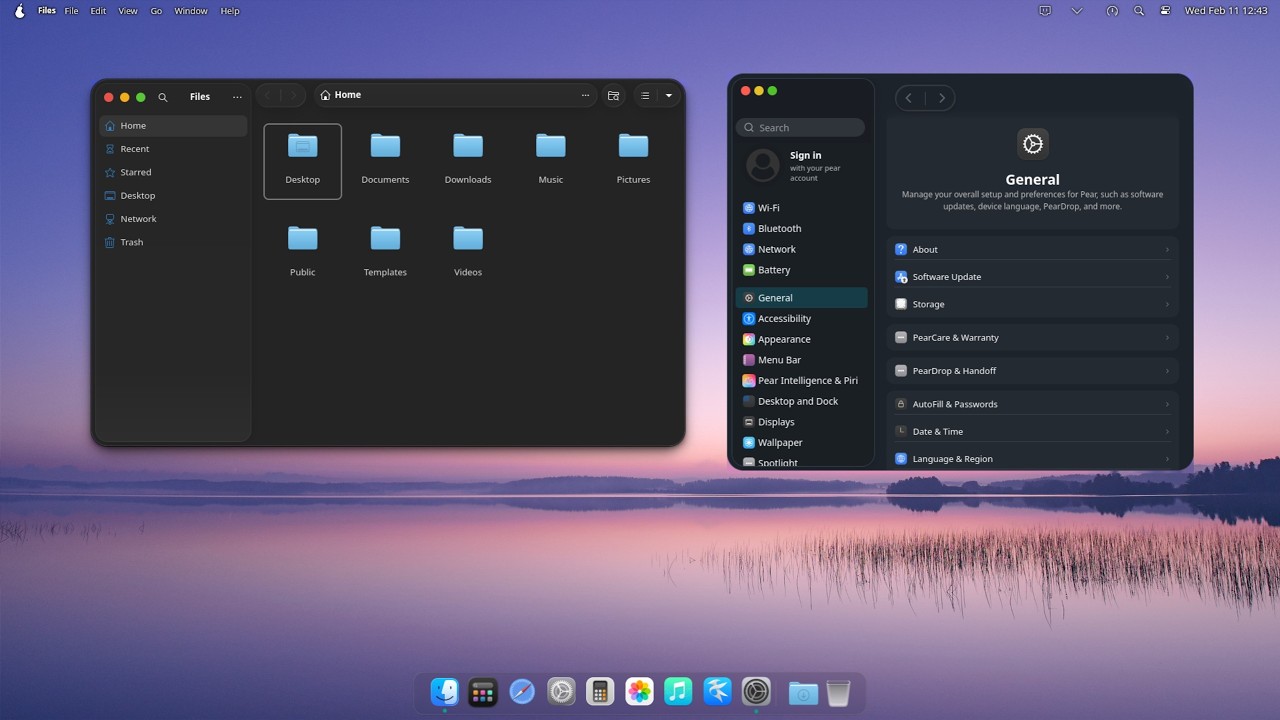The image size is (1280, 720).
Task: Open the Photos app in the dock
Action: click(639, 691)
